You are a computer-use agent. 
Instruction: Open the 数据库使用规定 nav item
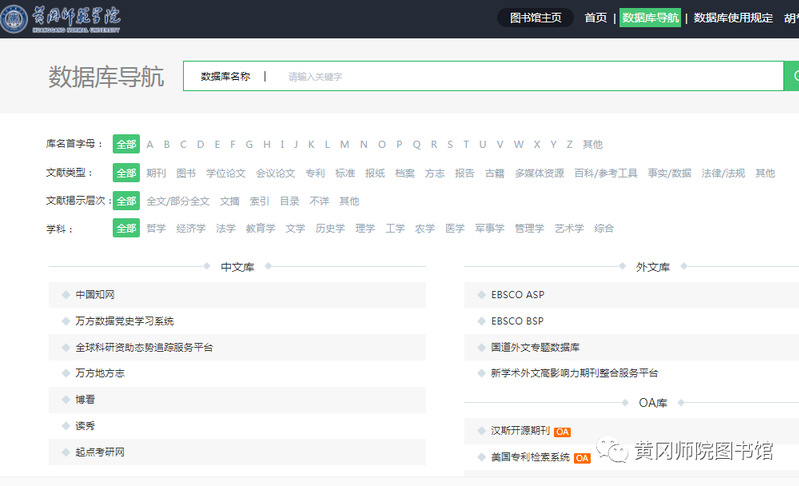tap(733, 18)
